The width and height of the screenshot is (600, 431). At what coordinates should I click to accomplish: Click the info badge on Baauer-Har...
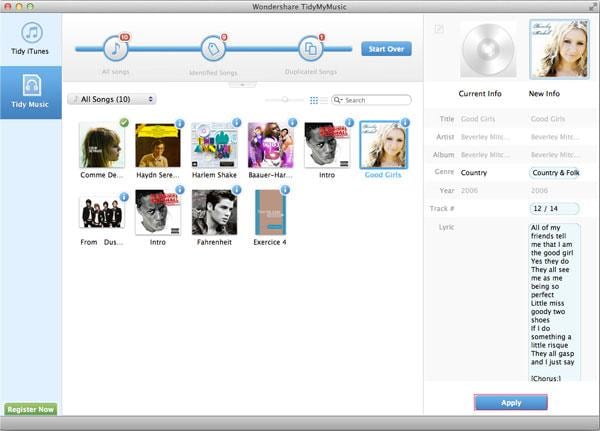pos(293,122)
